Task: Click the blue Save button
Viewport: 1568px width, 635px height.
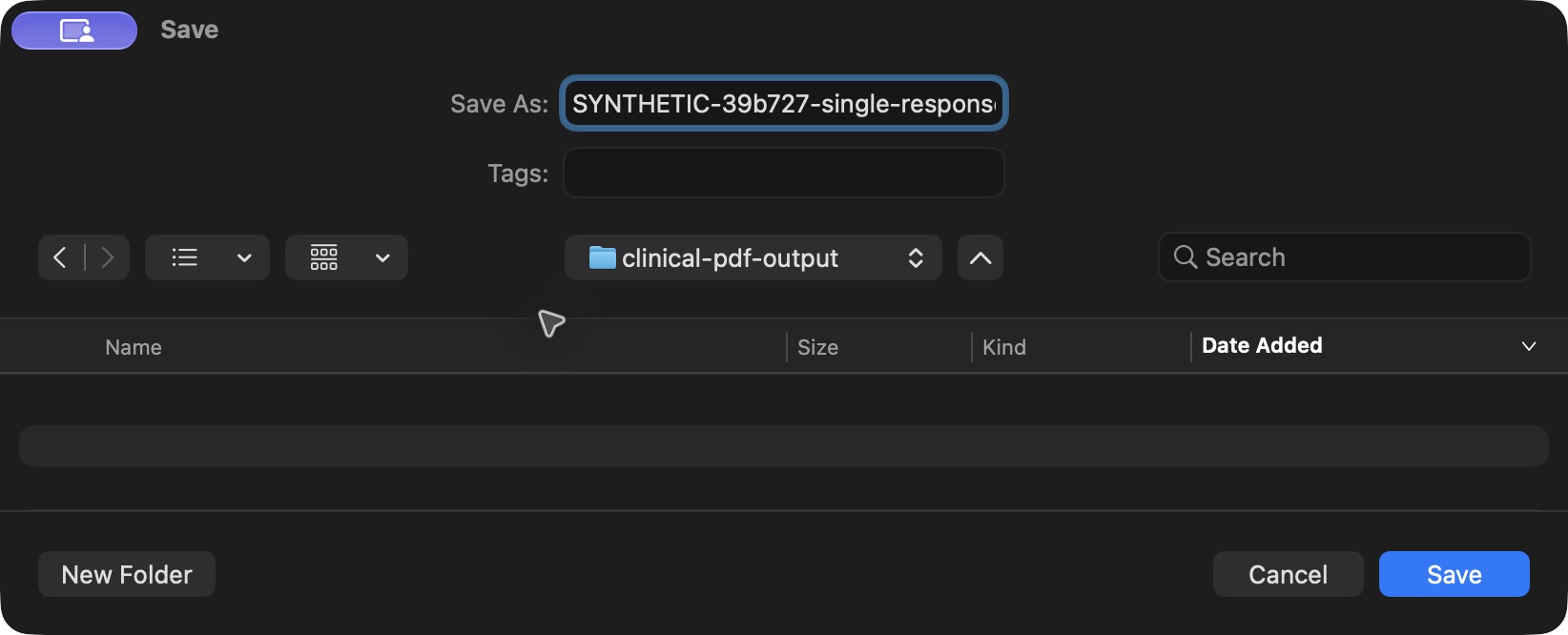Action: [1455, 574]
